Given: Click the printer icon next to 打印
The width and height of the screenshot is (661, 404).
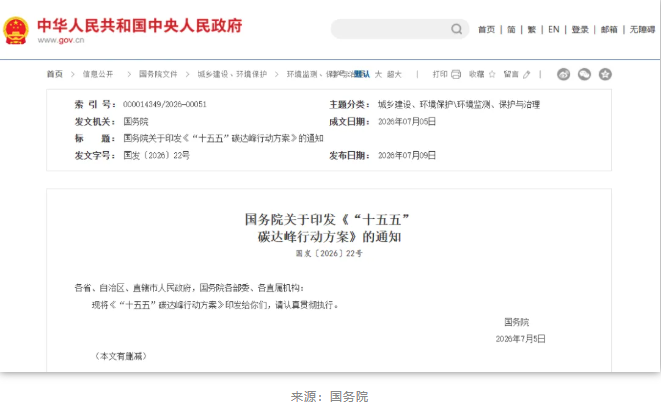Looking at the screenshot, I should 456,74.
